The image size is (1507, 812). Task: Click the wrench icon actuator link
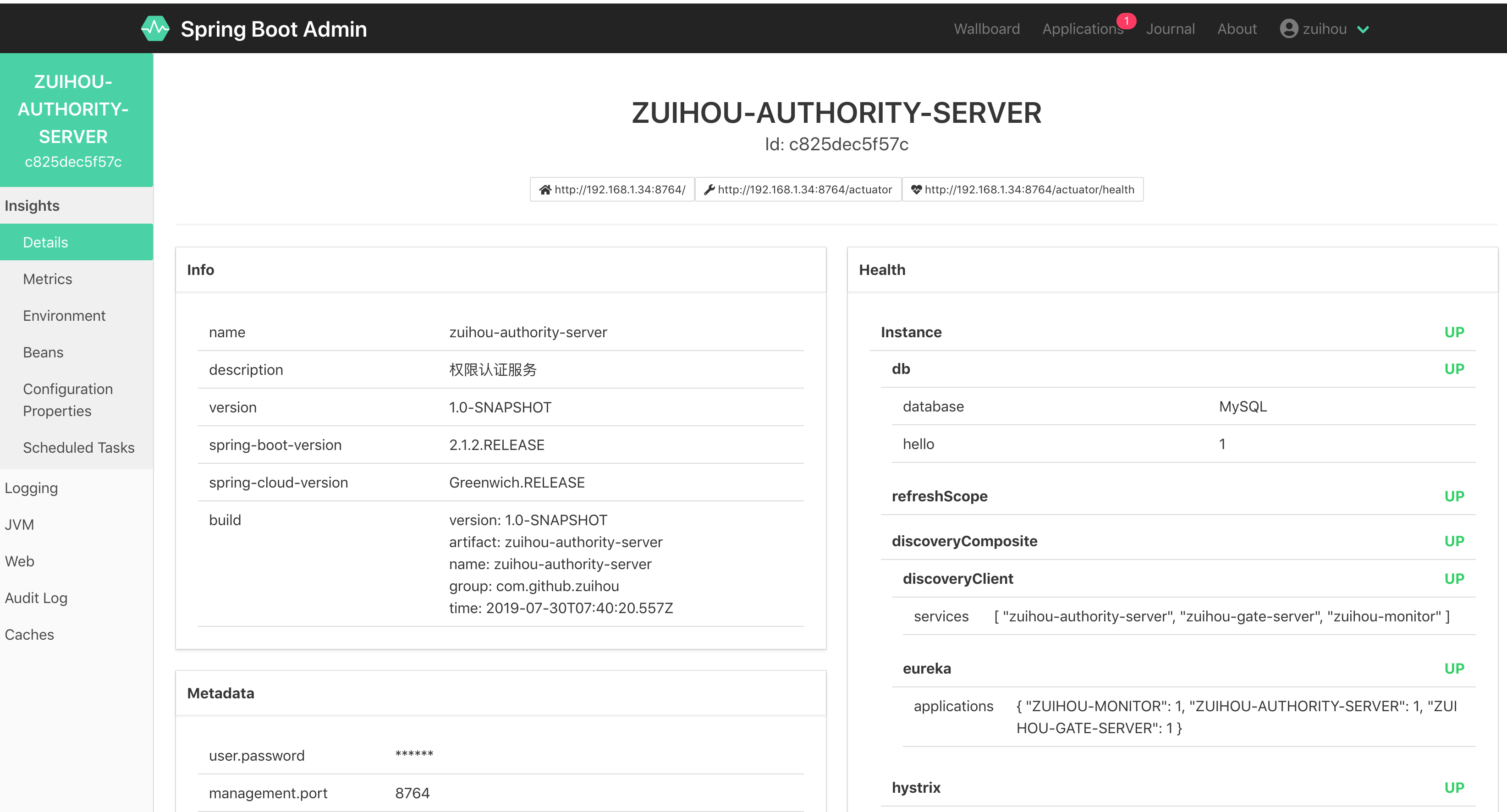798,190
